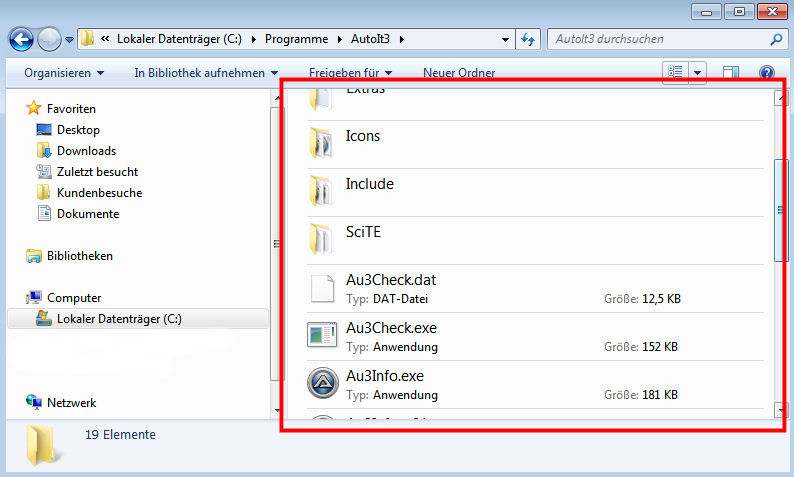Image resolution: width=794 pixels, height=477 pixels.
Task: Click the file list scroll down arrow
Action: [781, 410]
